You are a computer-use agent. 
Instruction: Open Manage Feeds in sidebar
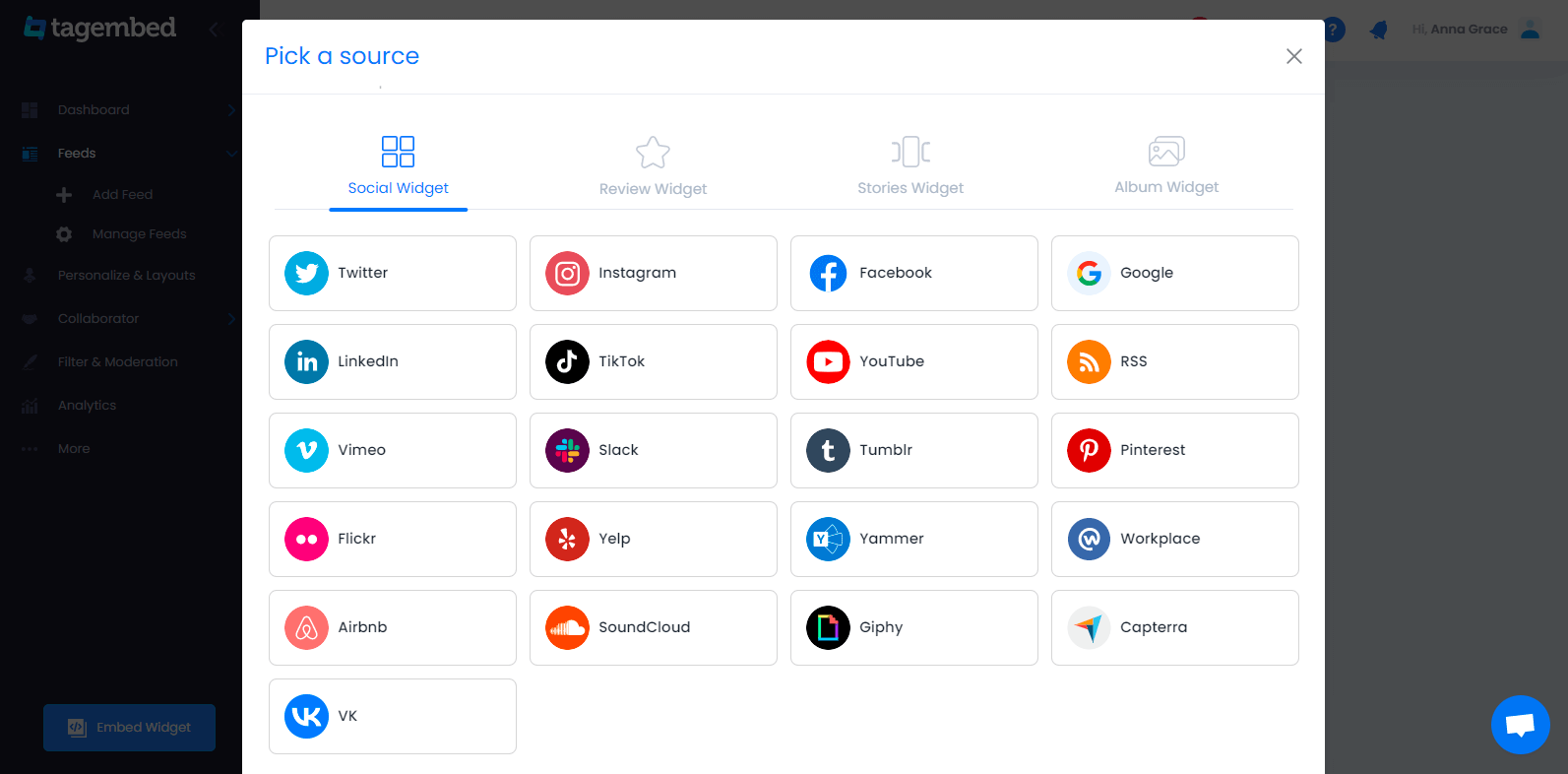tap(139, 234)
